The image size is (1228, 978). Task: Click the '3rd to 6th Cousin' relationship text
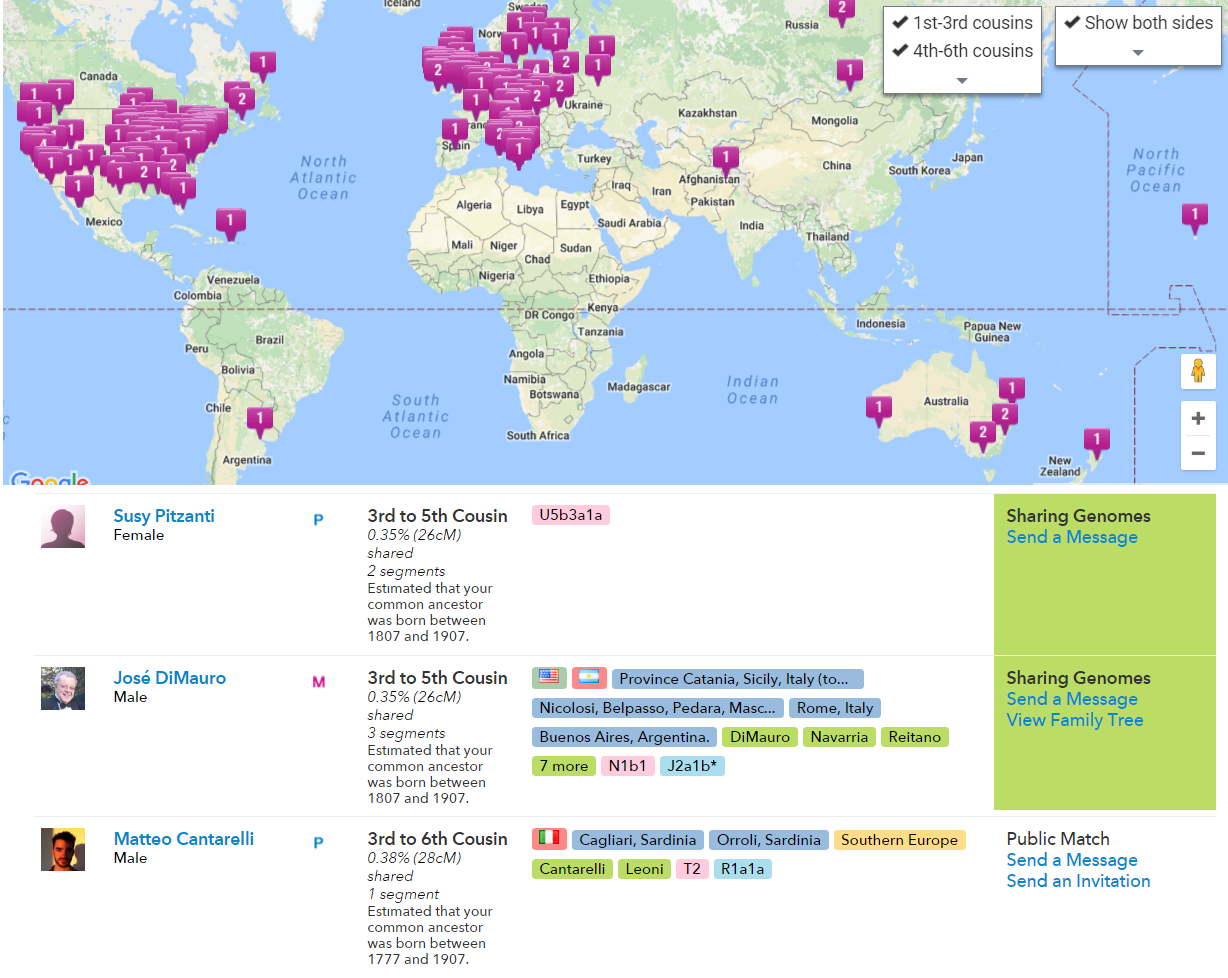coord(438,839)
